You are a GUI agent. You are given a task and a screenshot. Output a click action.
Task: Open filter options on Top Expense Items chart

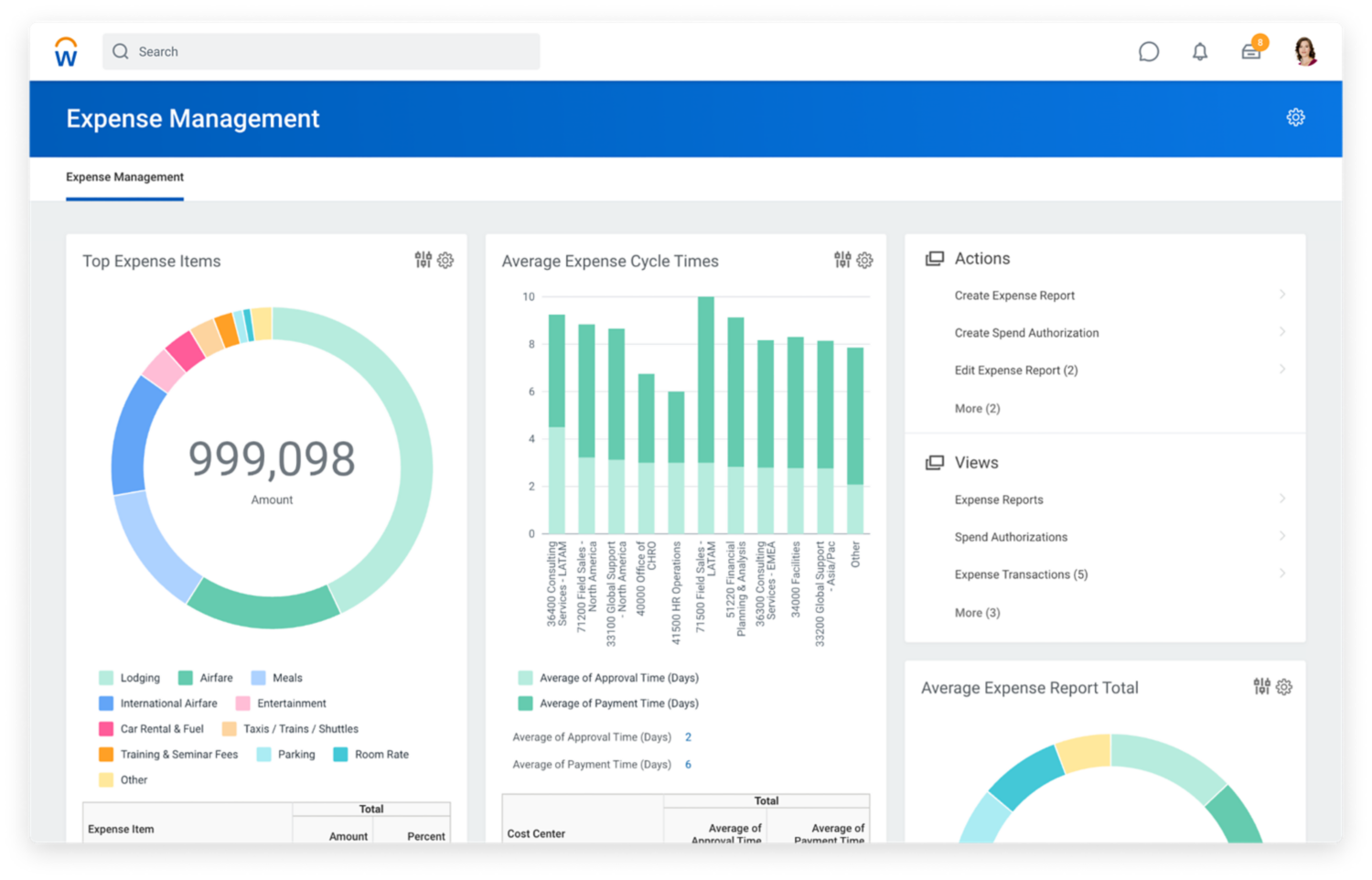coord(423,260)
